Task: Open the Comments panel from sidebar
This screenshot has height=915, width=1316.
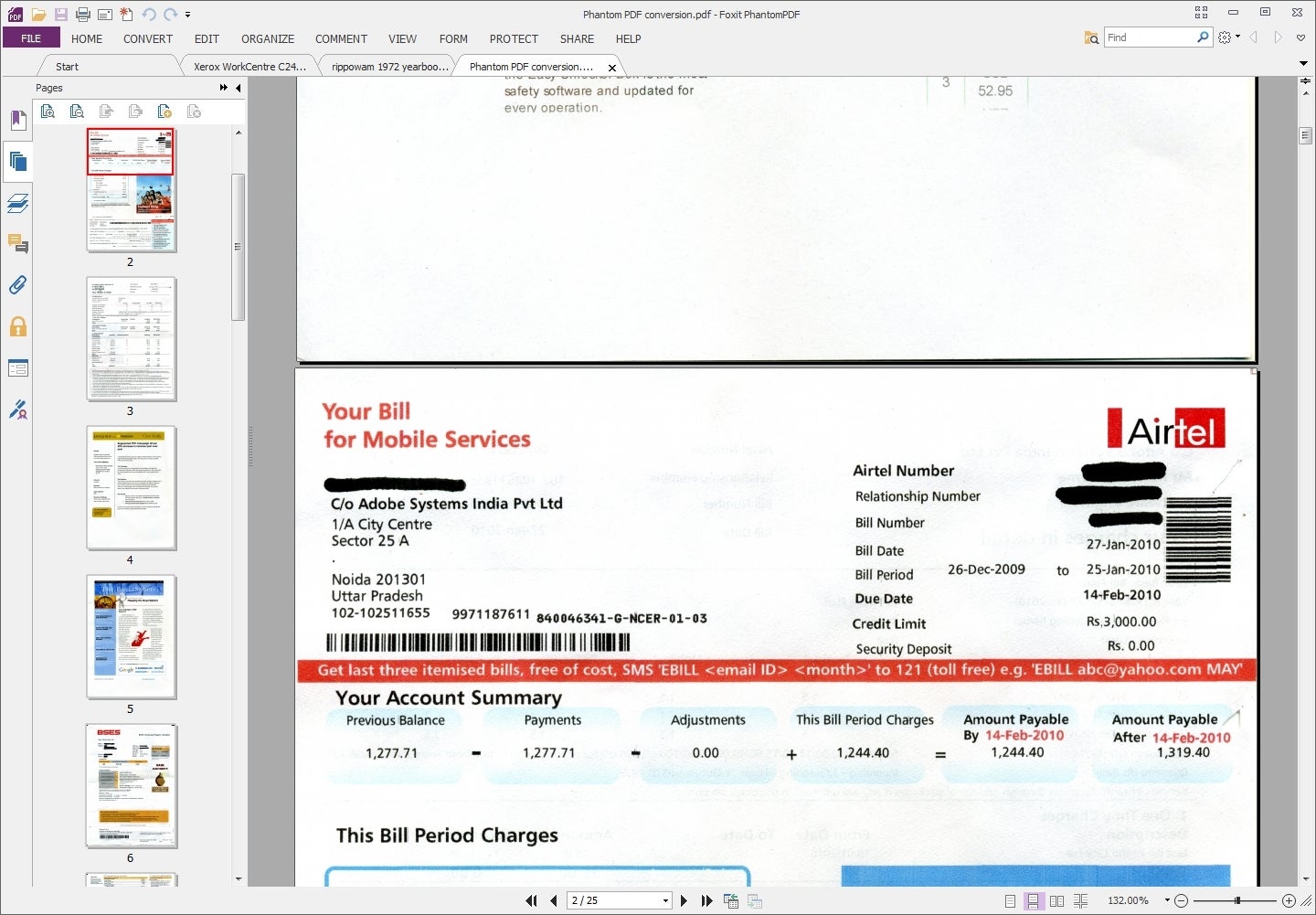Action: tap(17, 244)
